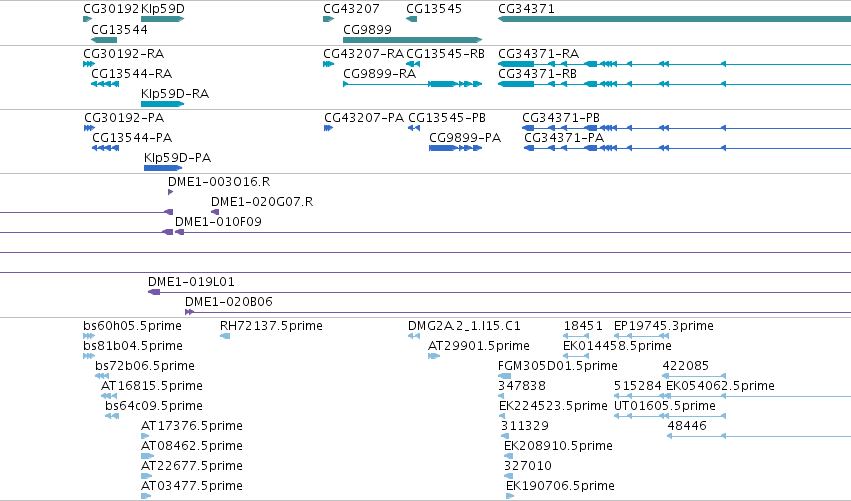Select the DME1-019L01 feature label

coord(192,282)
